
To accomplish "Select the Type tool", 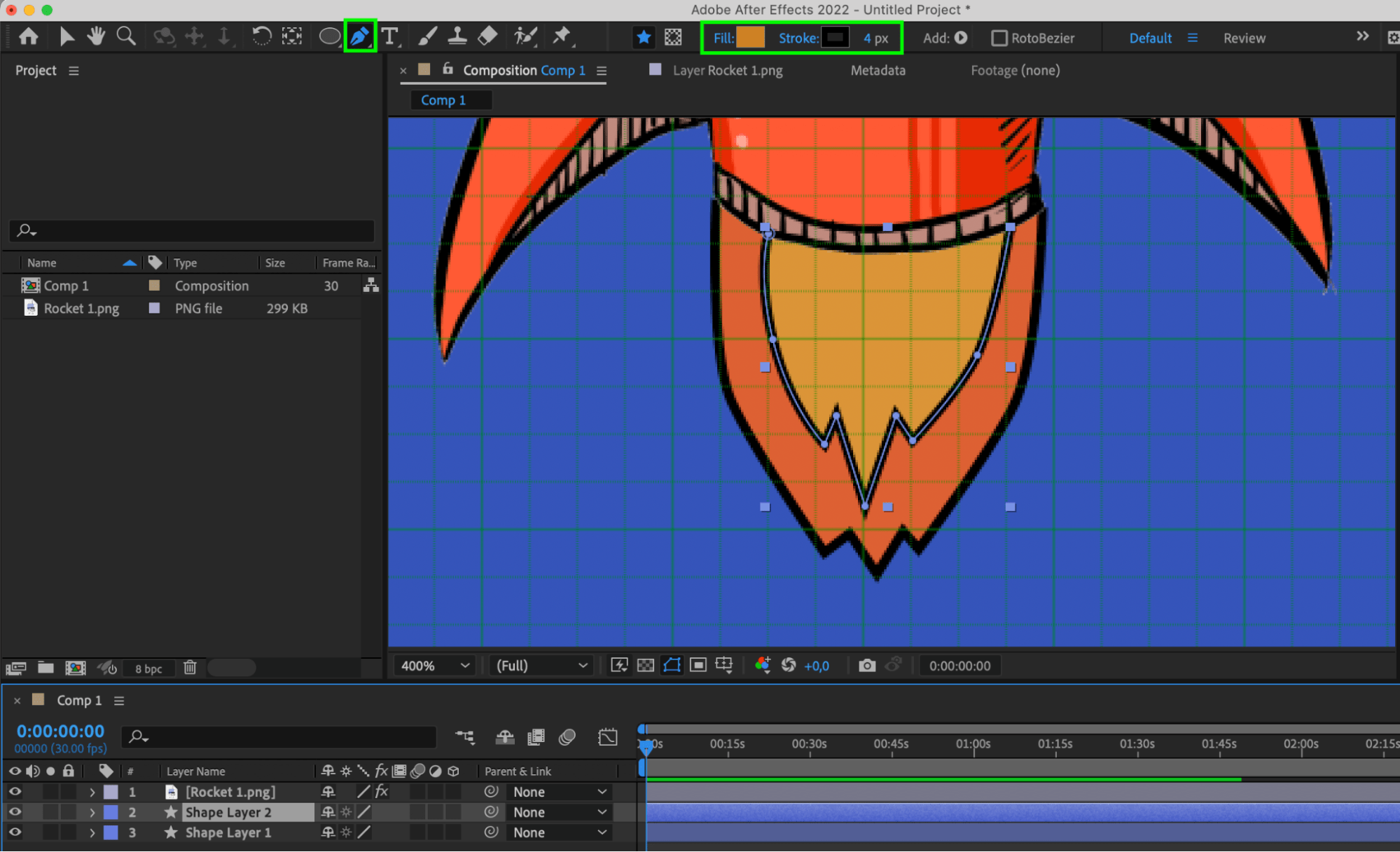I will [390, 36].
